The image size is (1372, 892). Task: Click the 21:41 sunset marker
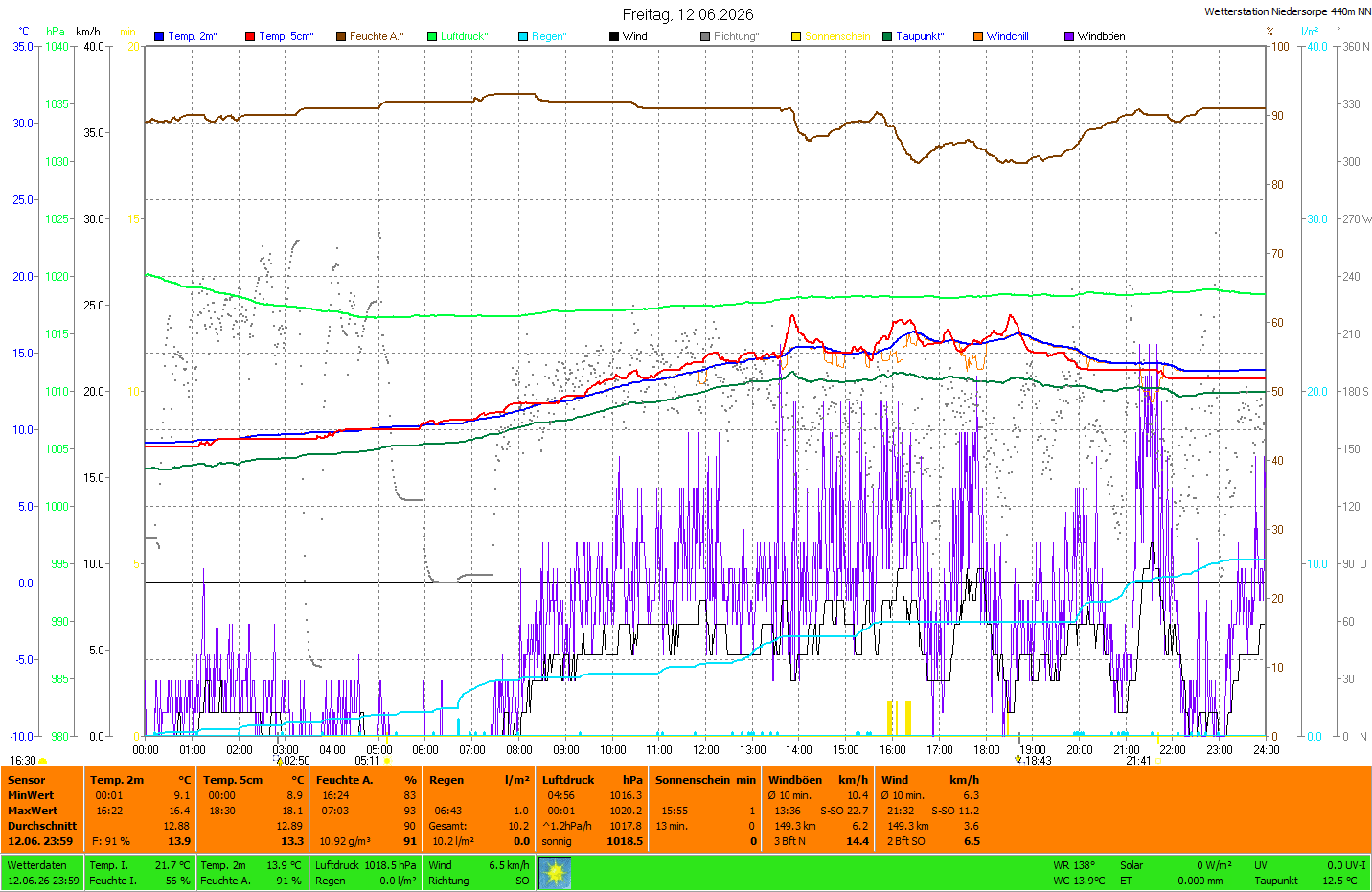1143,761
